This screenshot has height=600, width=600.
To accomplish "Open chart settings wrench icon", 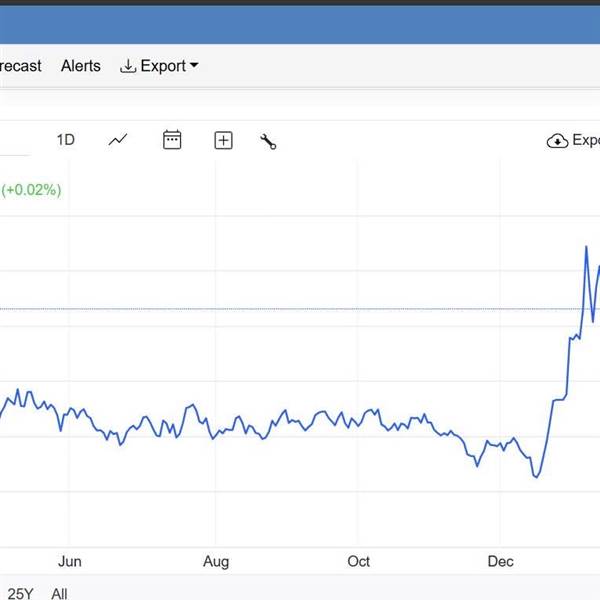I will click(x=268, y=141).
